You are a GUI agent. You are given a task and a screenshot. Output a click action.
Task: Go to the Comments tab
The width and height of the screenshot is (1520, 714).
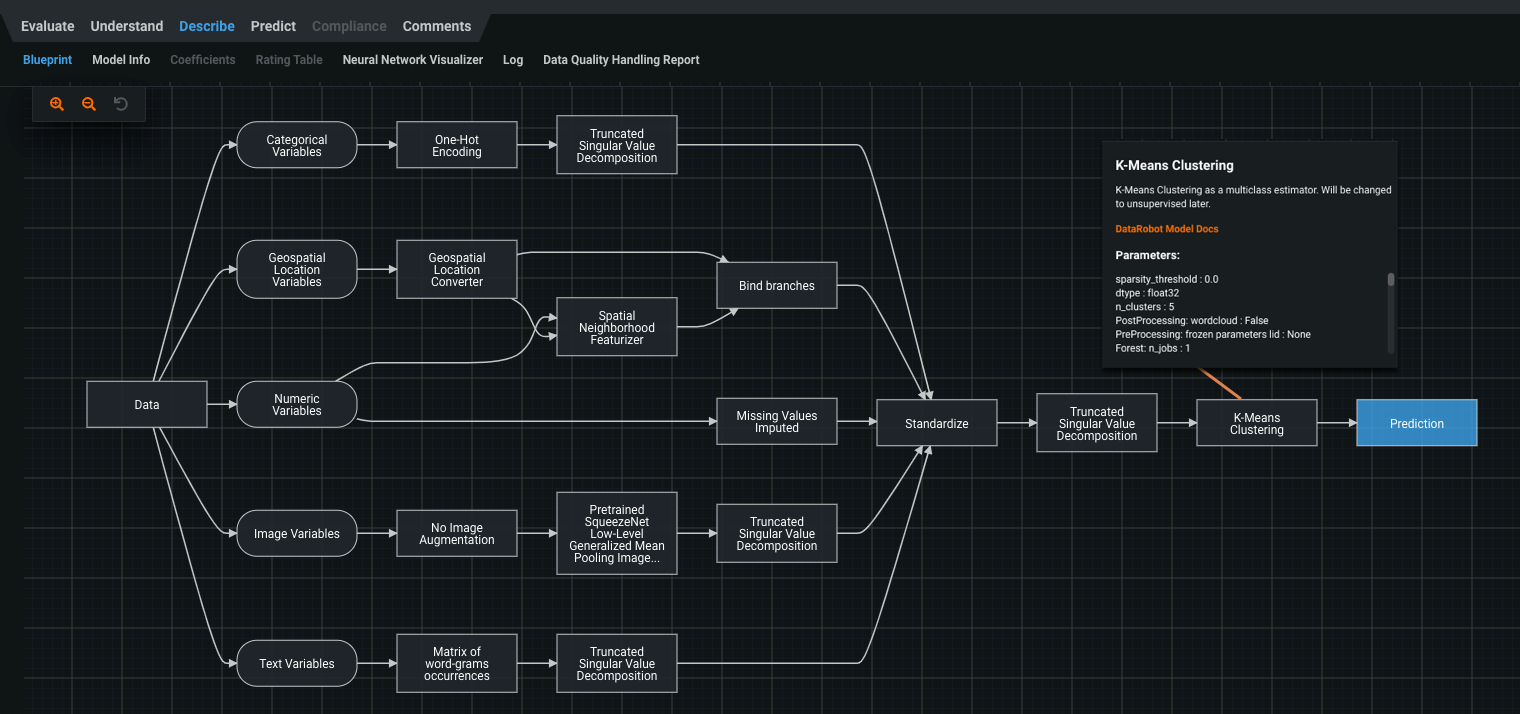[x=437, y=26]
